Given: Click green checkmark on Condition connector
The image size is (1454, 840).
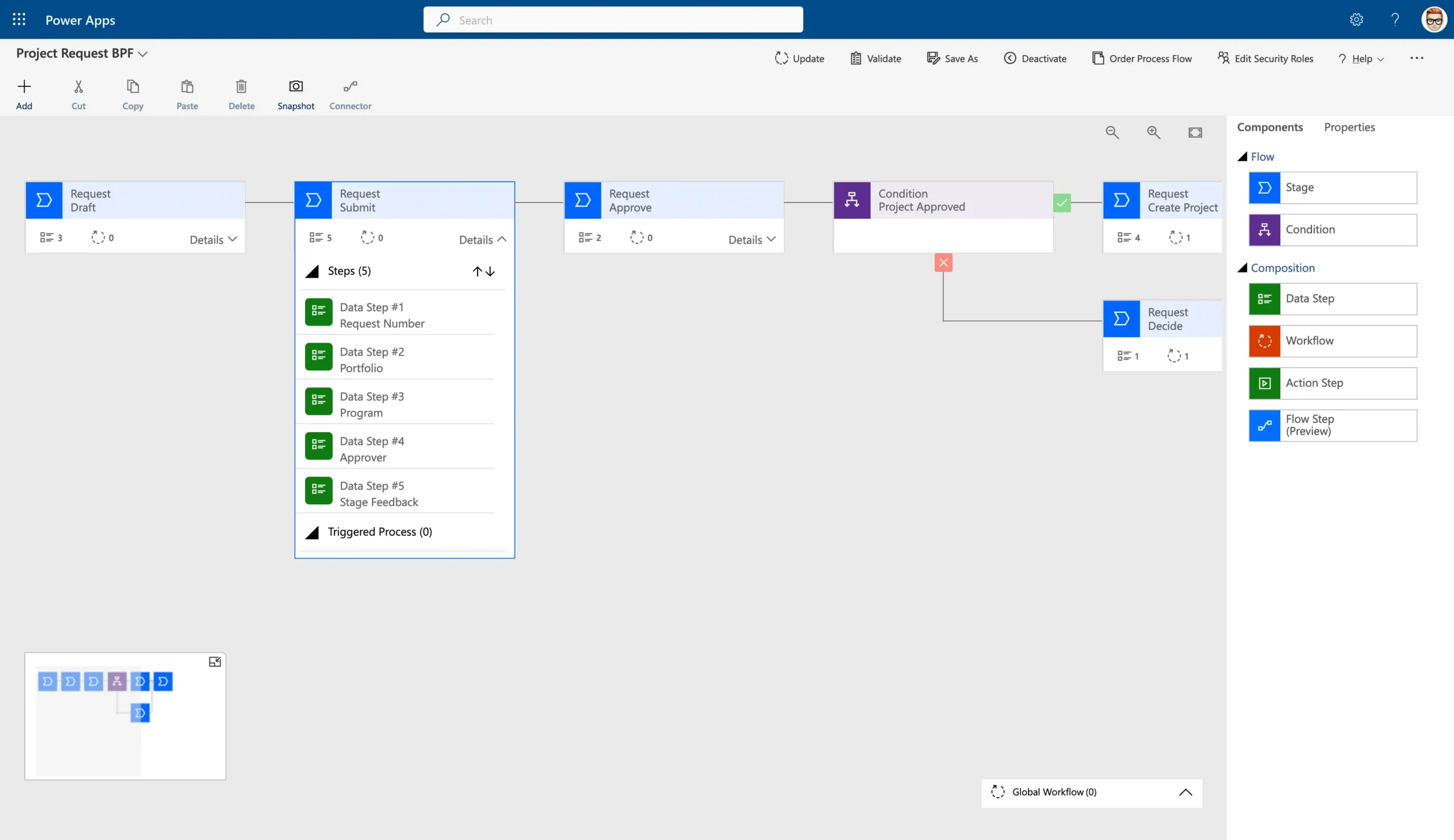Looking at the screenshot, I should tap(1062, 203).
